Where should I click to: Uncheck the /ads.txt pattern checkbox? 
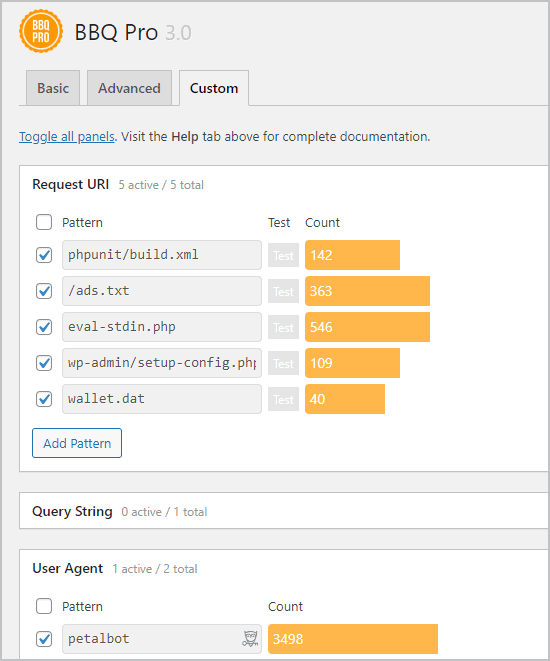click(x=44, y=291)
